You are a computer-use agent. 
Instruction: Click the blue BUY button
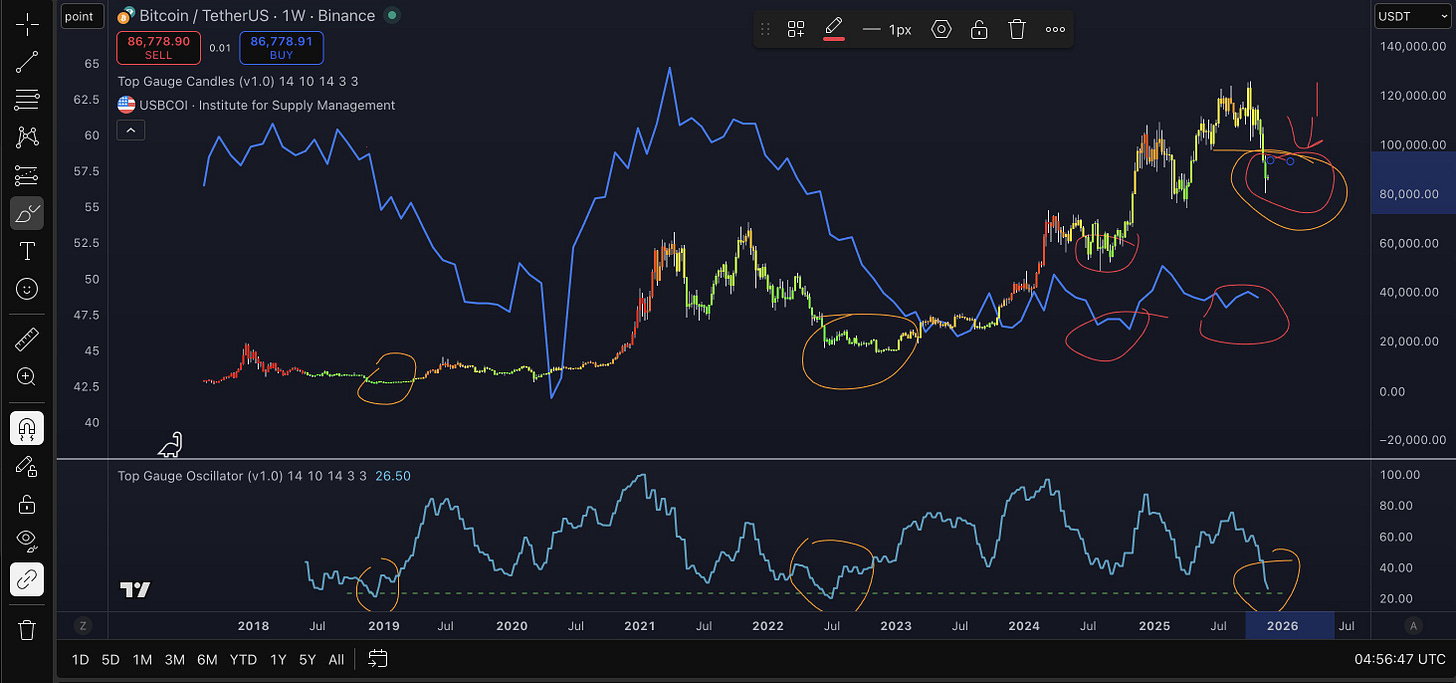pos(281,48)
